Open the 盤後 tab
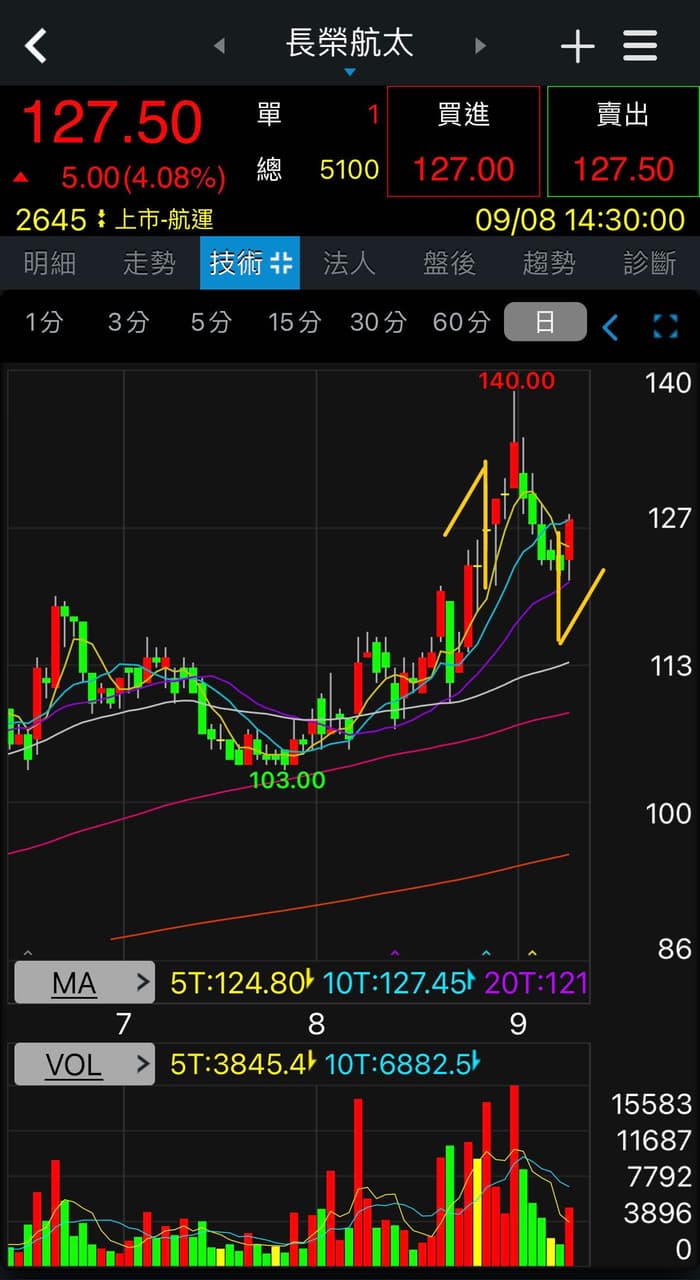This screenshot has height=1280, width=700. [x=449, y=263]
